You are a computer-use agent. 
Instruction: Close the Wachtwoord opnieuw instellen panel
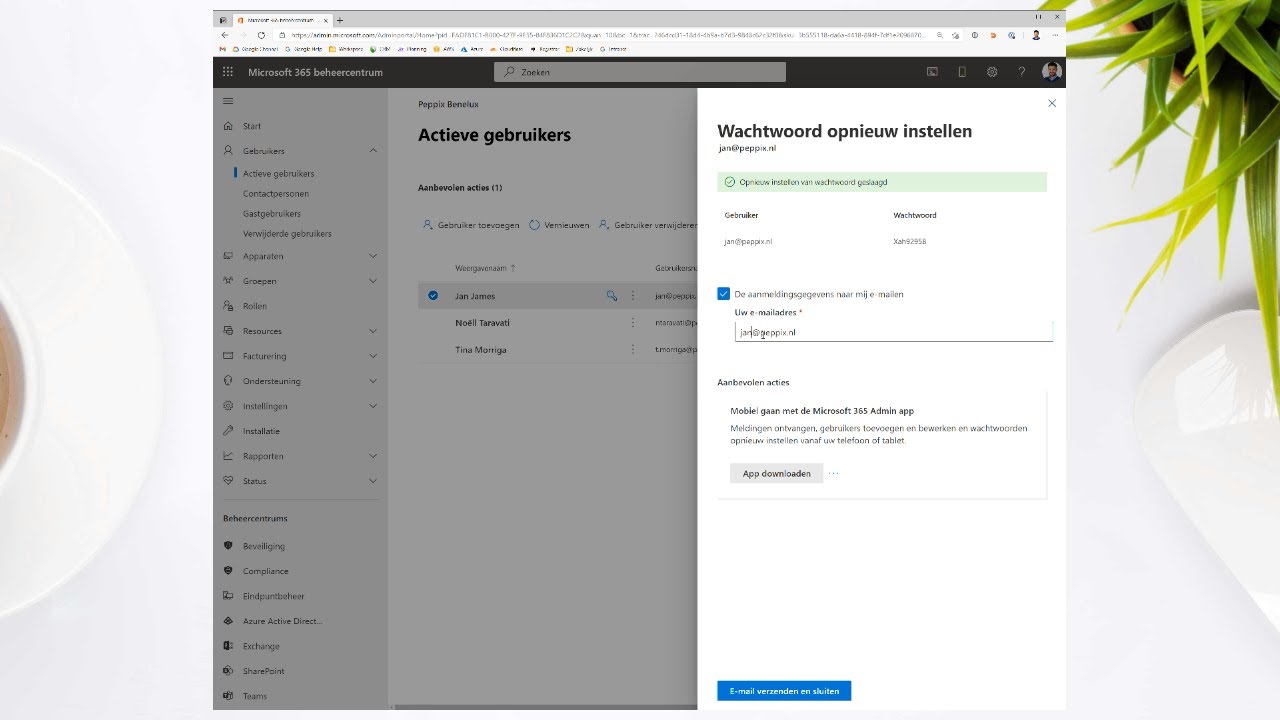(x=1051, y=103)
